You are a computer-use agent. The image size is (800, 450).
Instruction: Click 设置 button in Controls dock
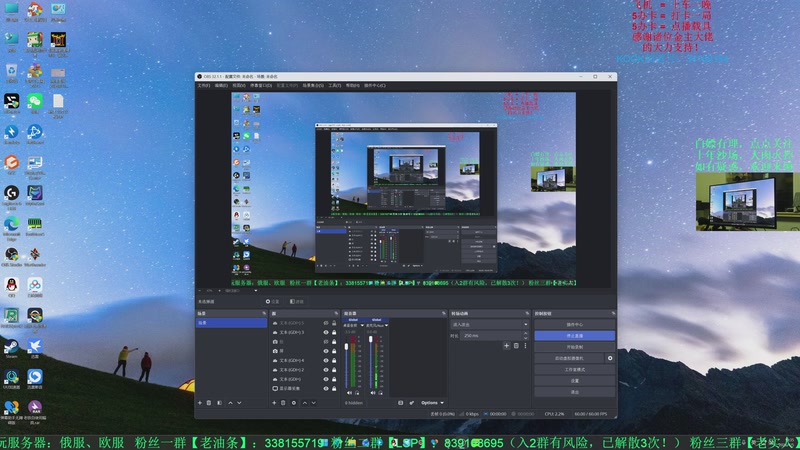(x=574, y=381)
